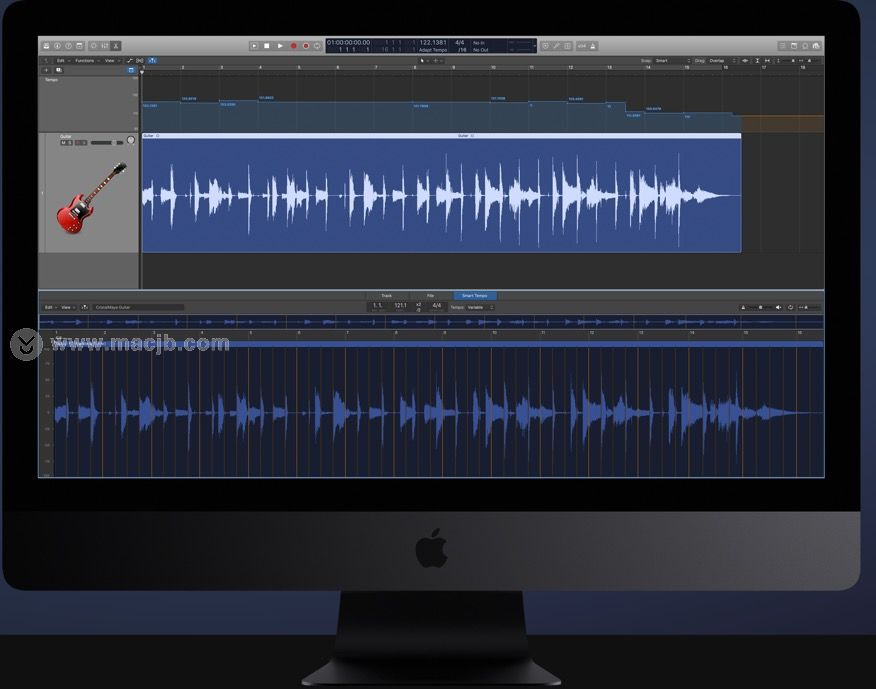Screen dimensions: 876x689
Task: Mute the Guitar track
Action: 63,143
